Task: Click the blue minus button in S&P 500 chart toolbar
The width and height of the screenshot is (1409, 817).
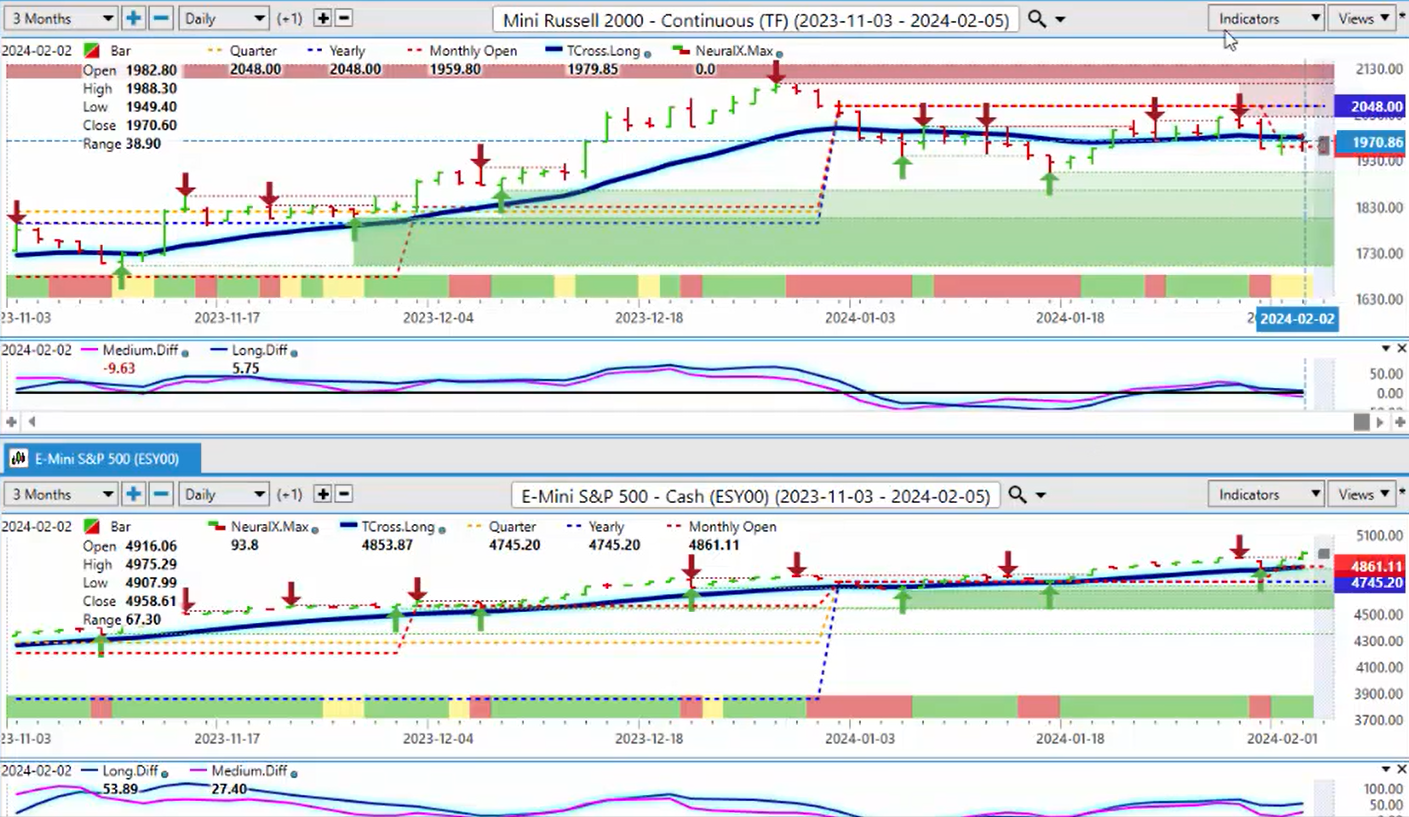Action: coord(161,494)
